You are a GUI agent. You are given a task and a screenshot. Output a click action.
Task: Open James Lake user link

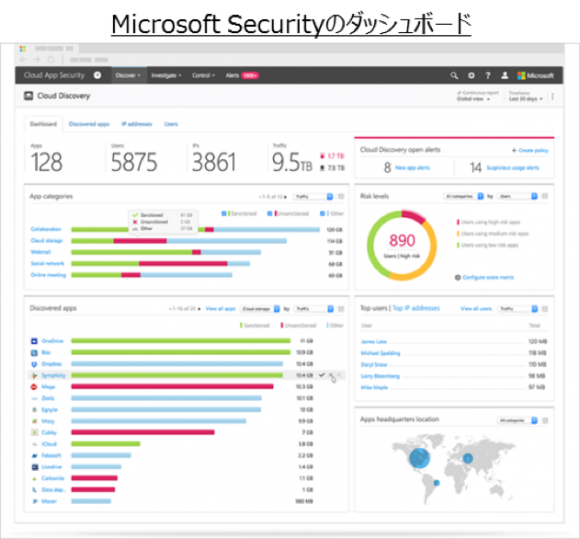(374, 341)
